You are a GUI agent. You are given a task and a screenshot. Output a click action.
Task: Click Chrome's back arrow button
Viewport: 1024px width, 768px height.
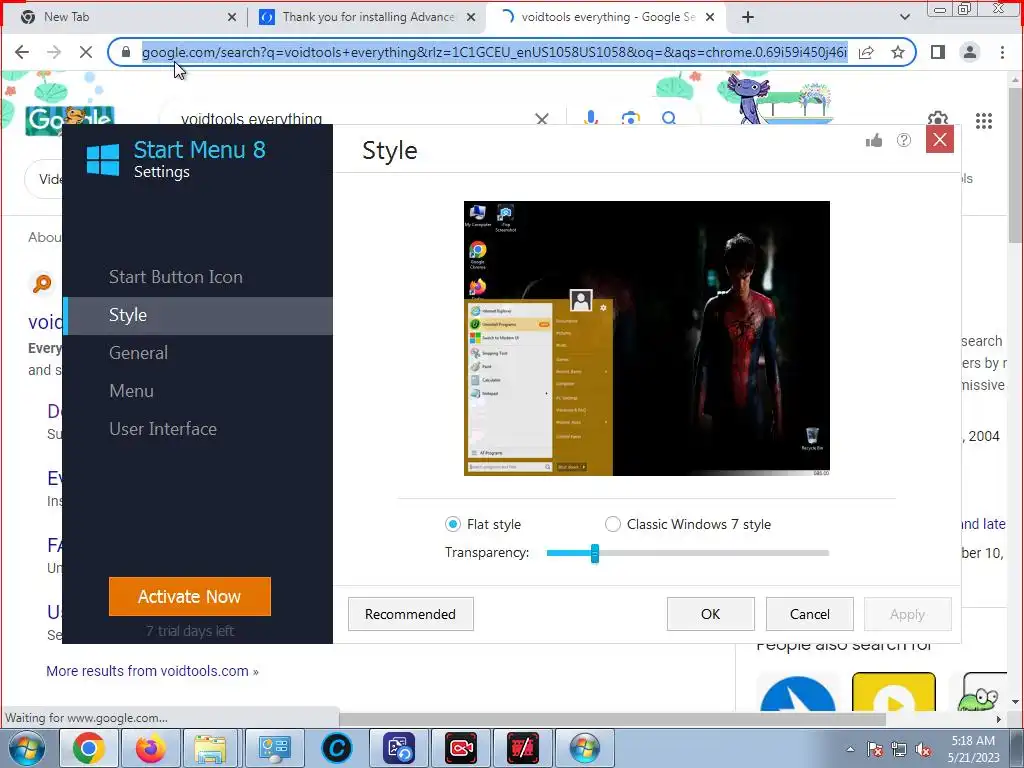click(x=22, y=52)
